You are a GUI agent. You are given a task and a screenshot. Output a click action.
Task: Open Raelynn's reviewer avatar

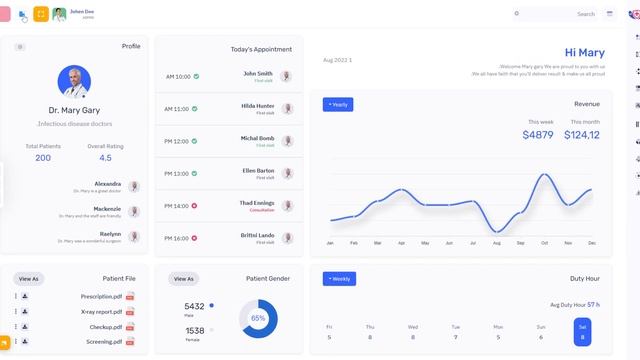(x=134, y=236)
